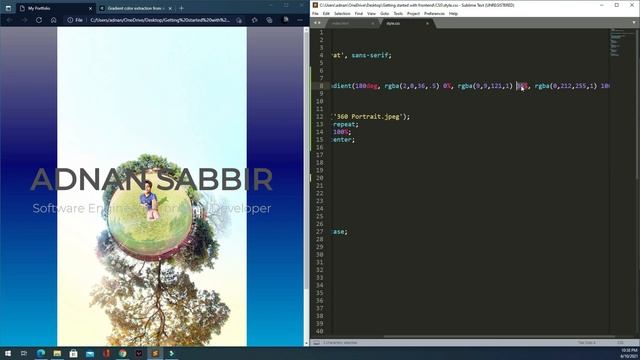The height and width of the screenshot is (360, 640).
Task: Click the tab history arrows in Sublime
Action: click(x=317, y=23)
